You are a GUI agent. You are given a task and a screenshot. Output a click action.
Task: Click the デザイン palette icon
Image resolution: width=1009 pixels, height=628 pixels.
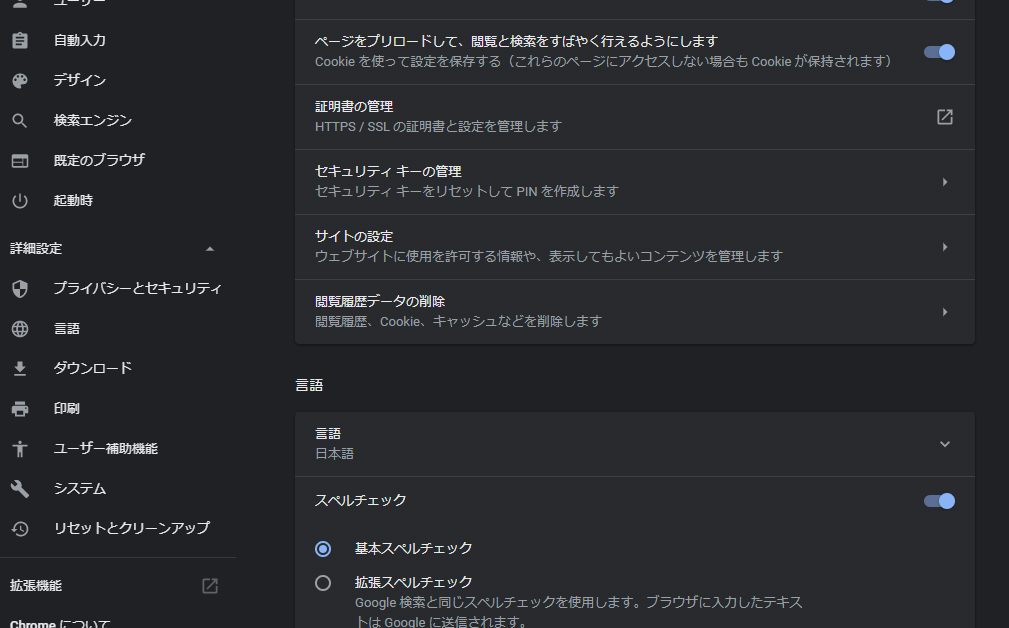tap(20, 80)
